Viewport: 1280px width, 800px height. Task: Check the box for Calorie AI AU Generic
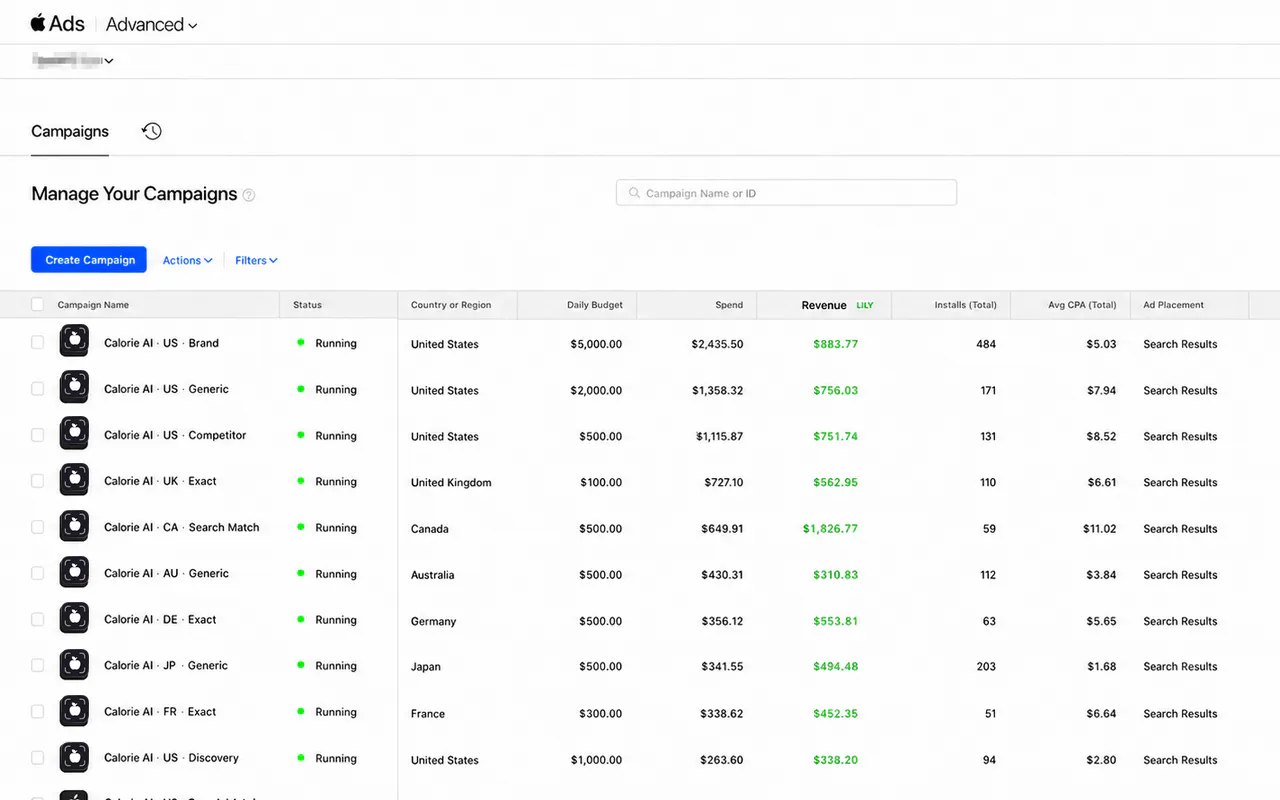point(37,572)
